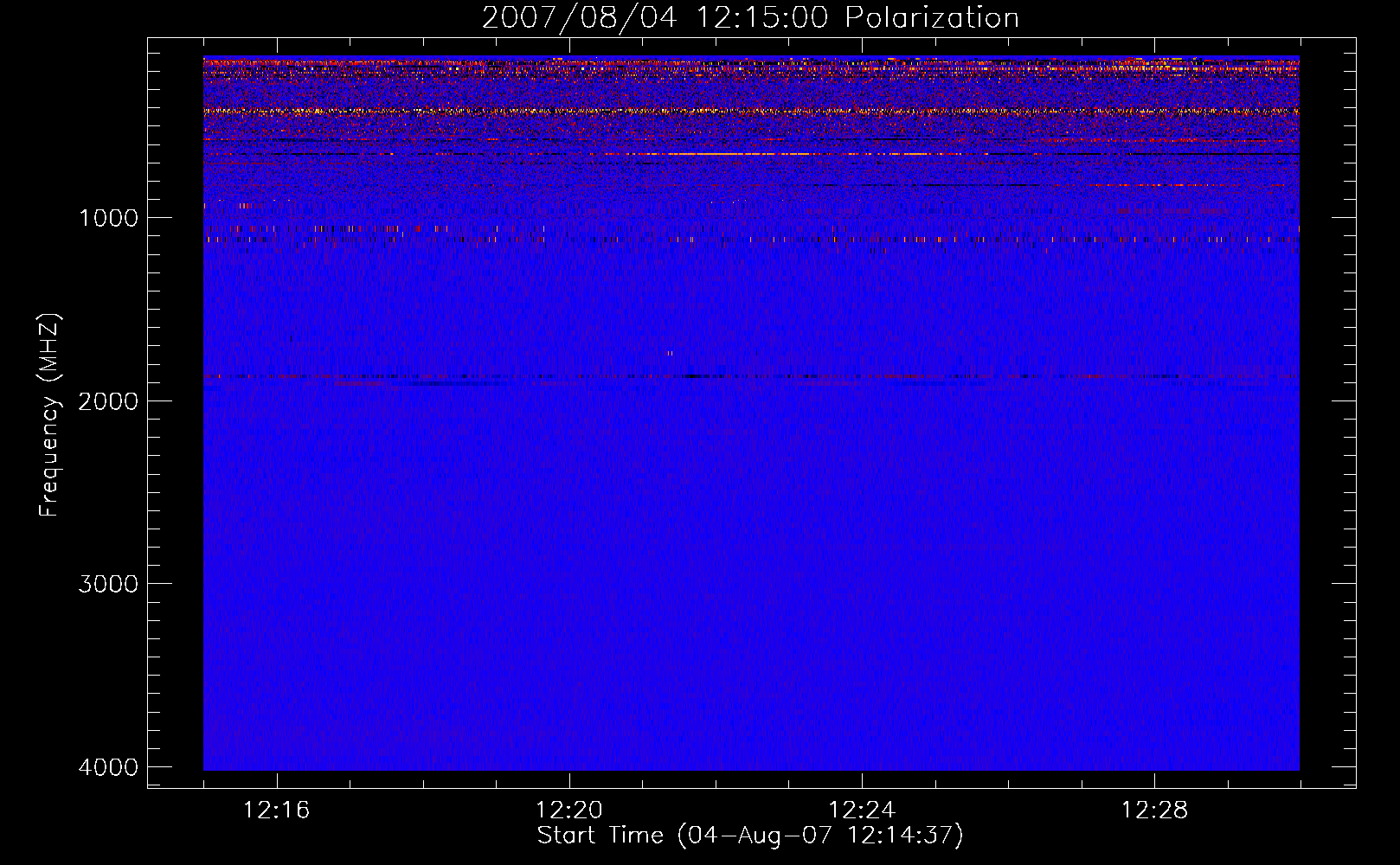Click the "2000" frequency tick label
Viewport: 1400px width, 865px height.
click(x=108, y=401)
